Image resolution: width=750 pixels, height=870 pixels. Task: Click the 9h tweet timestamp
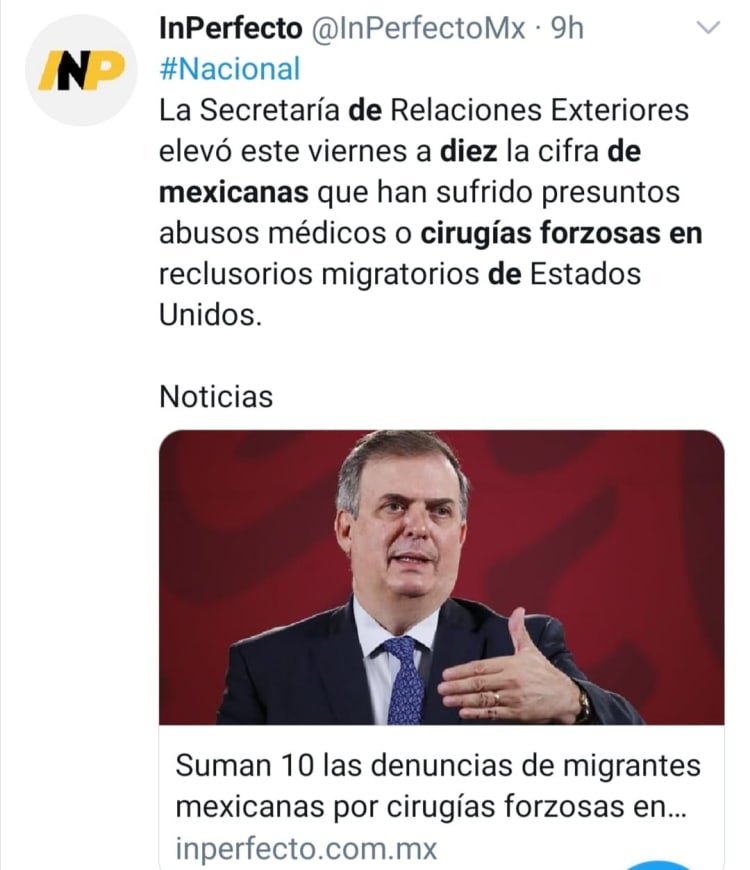point(567,29)
